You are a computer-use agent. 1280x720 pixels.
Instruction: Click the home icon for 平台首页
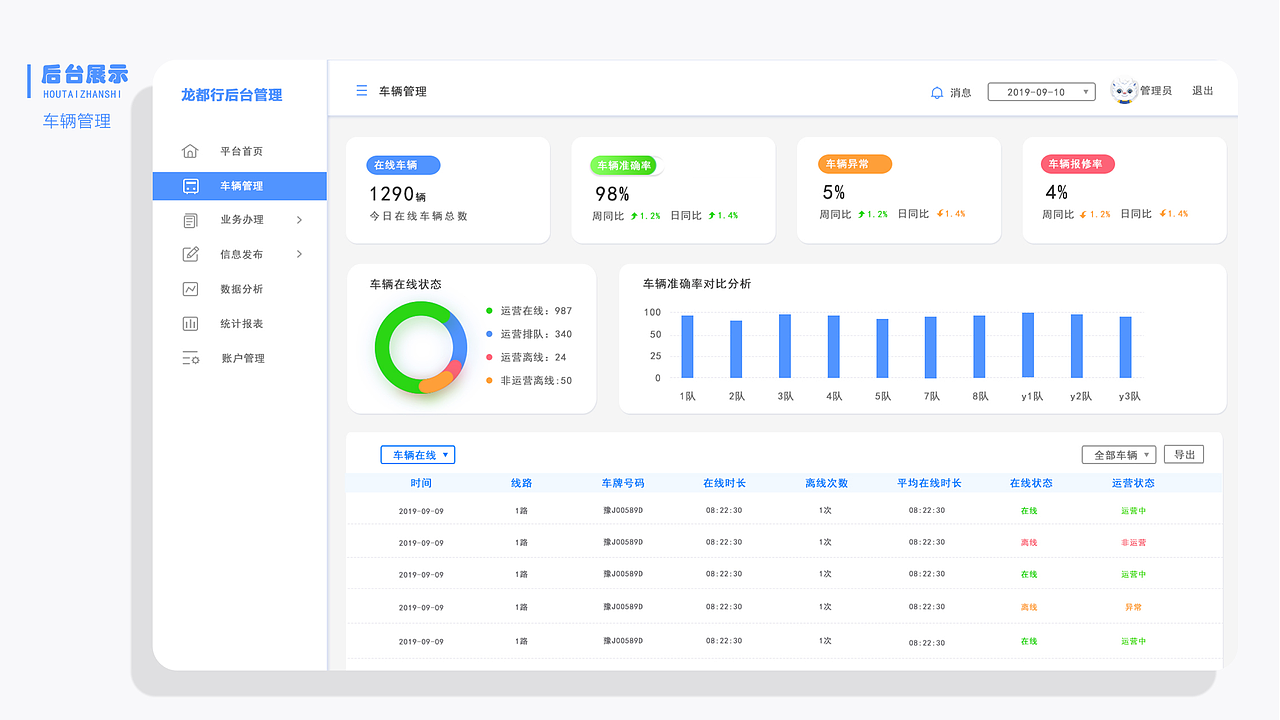click(x=190, y=151)
